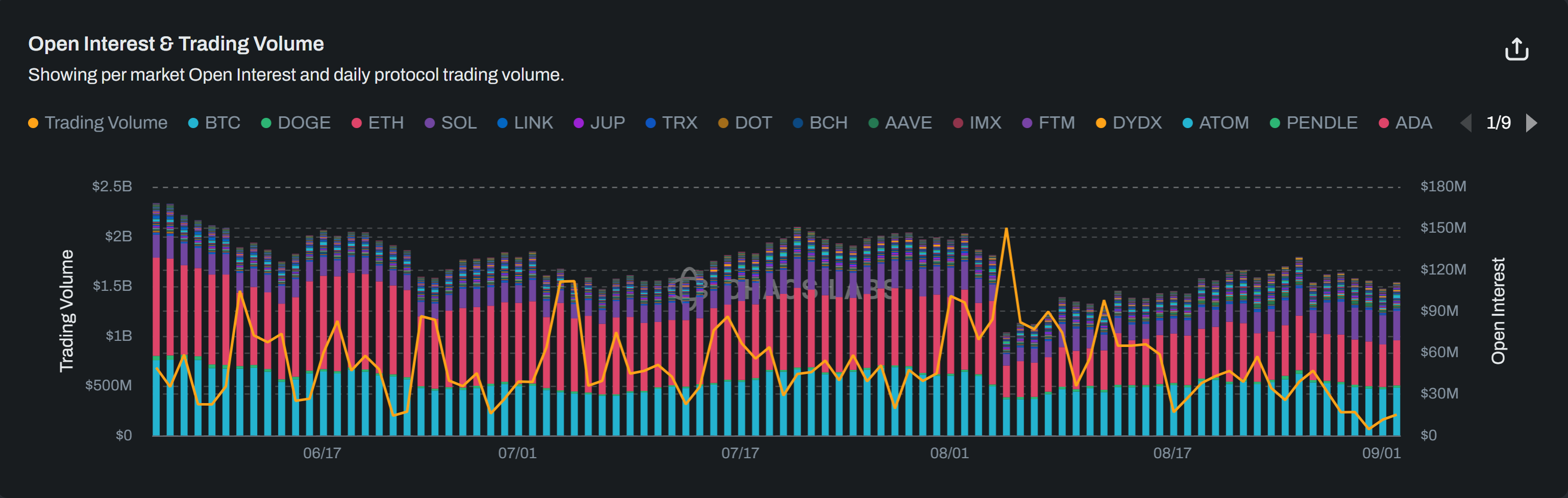1568x498 pixels.
Task: Click the 1/9 legend page indicator
Action: coord(1499,123)
